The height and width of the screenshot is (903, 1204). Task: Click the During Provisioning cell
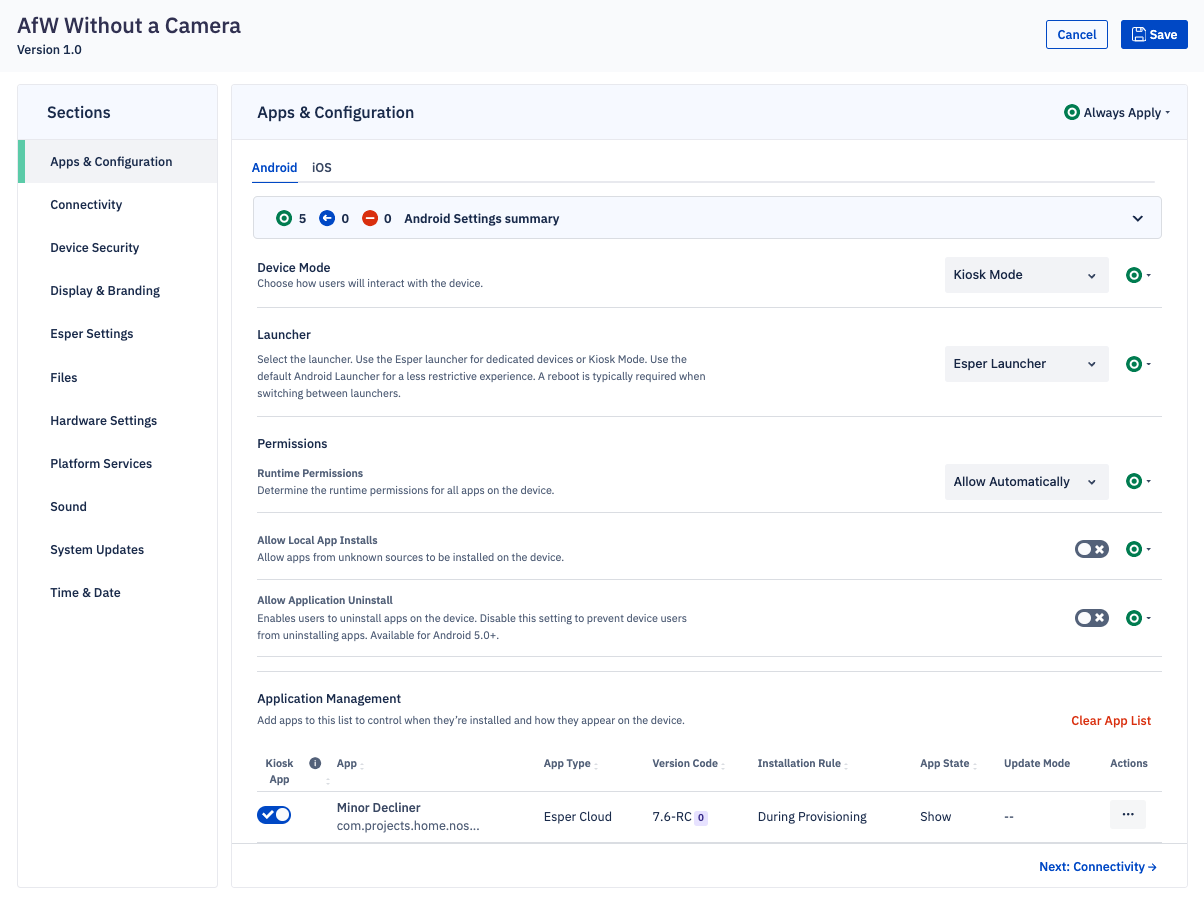click(x=812, y=817)
